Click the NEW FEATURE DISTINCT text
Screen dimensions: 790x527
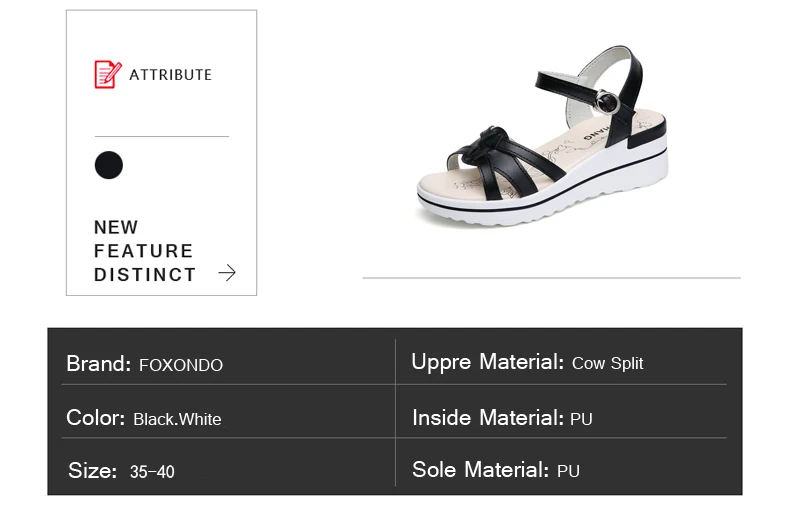(x=145, y=251)
